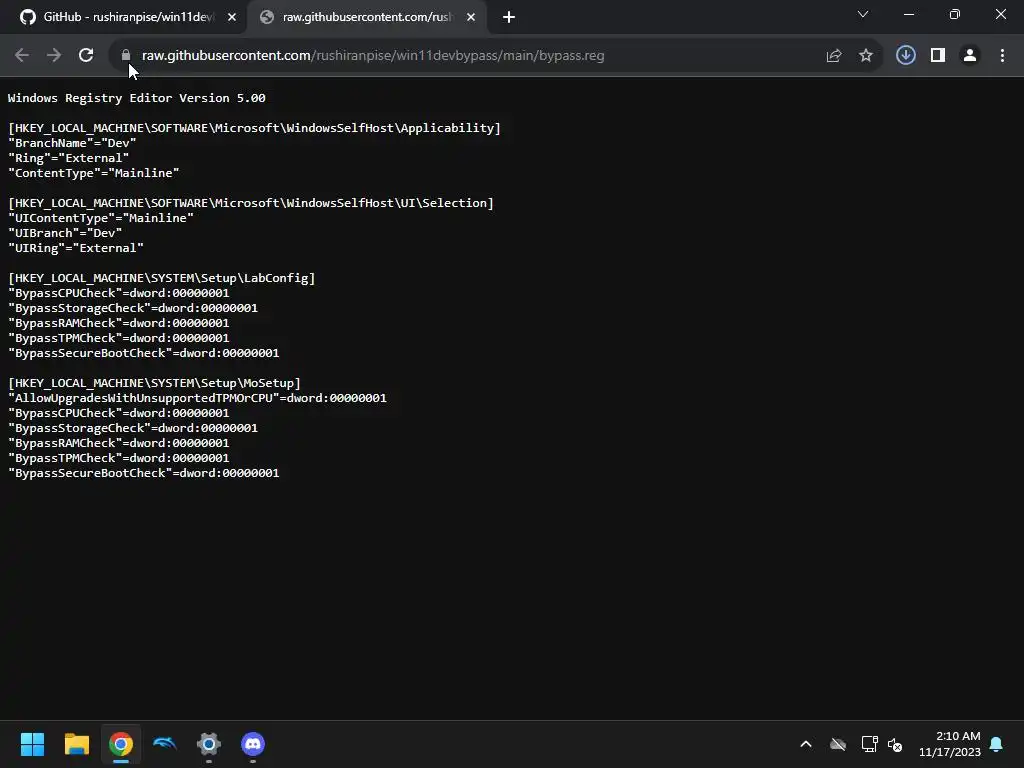
Task: Launch Dolphin emulator from taskbar
Action: click(165, 744)
